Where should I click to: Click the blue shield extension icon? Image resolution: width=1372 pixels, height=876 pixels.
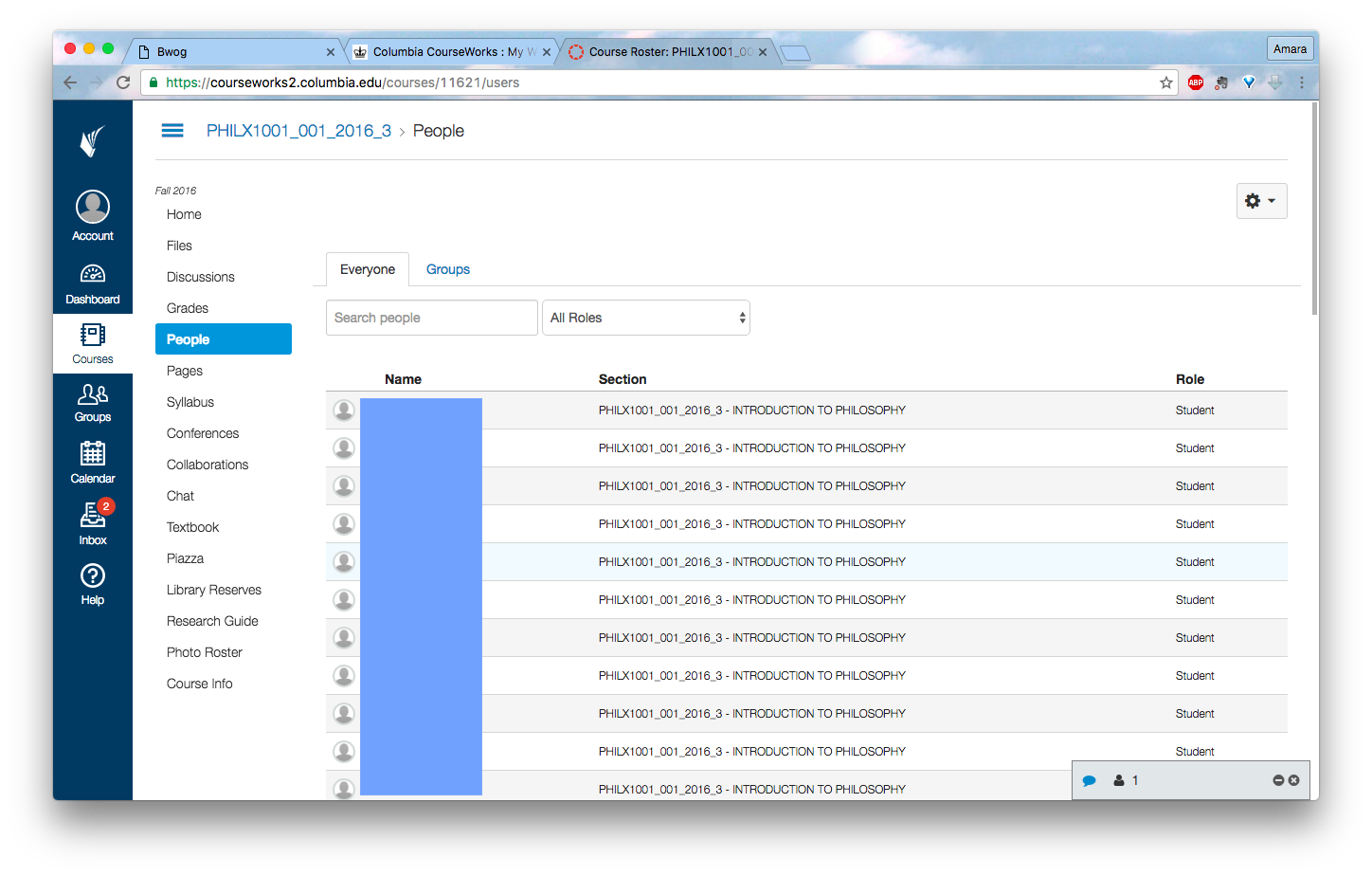[1249, 82]
